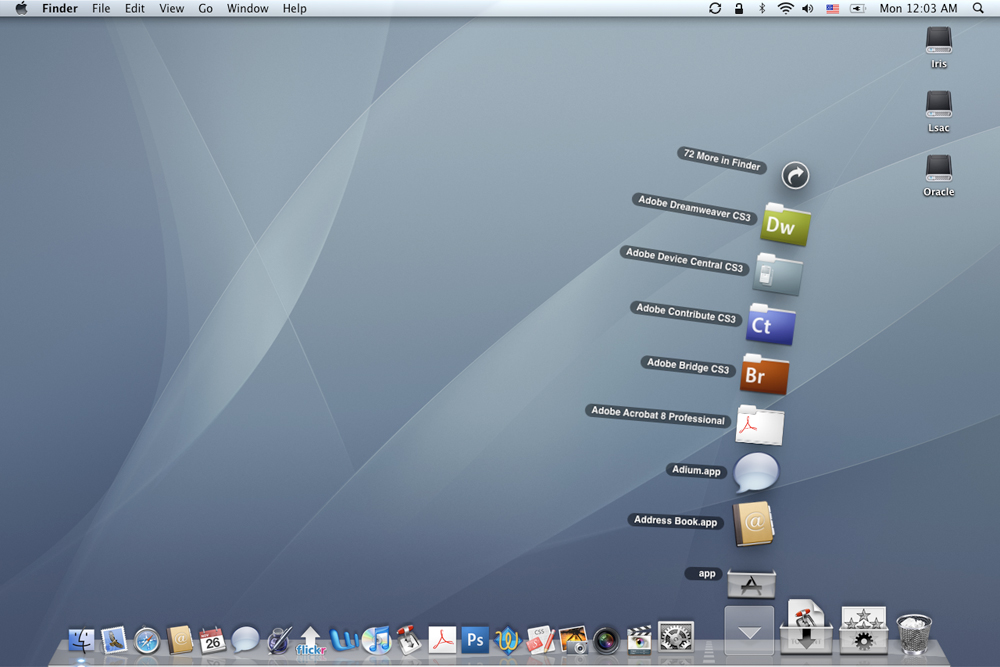Open Adobe Device Central CS3 folder

778,274
